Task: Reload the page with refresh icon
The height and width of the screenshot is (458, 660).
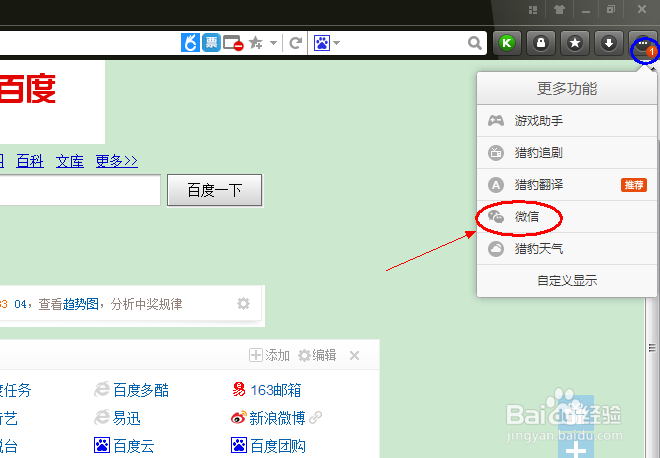Action: pos(295,43)
